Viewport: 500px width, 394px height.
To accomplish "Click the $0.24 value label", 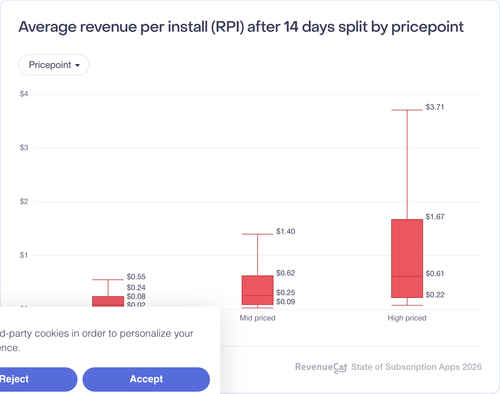I will pyautogui.click(x=136, y=288).
